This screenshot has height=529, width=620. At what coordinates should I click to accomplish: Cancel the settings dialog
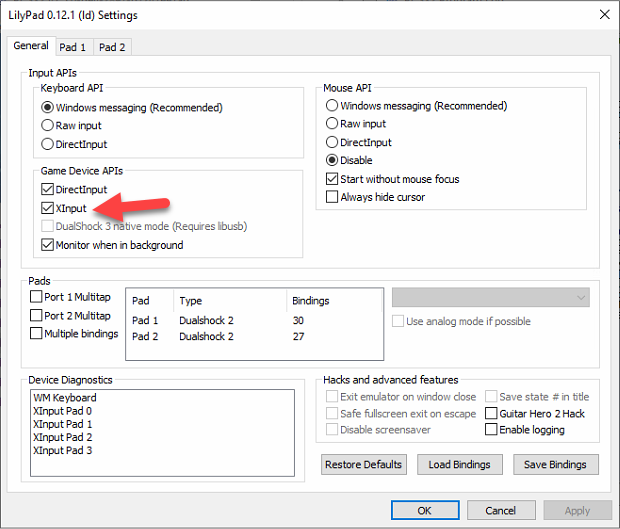pyautogui.click(x=501, y=510)
